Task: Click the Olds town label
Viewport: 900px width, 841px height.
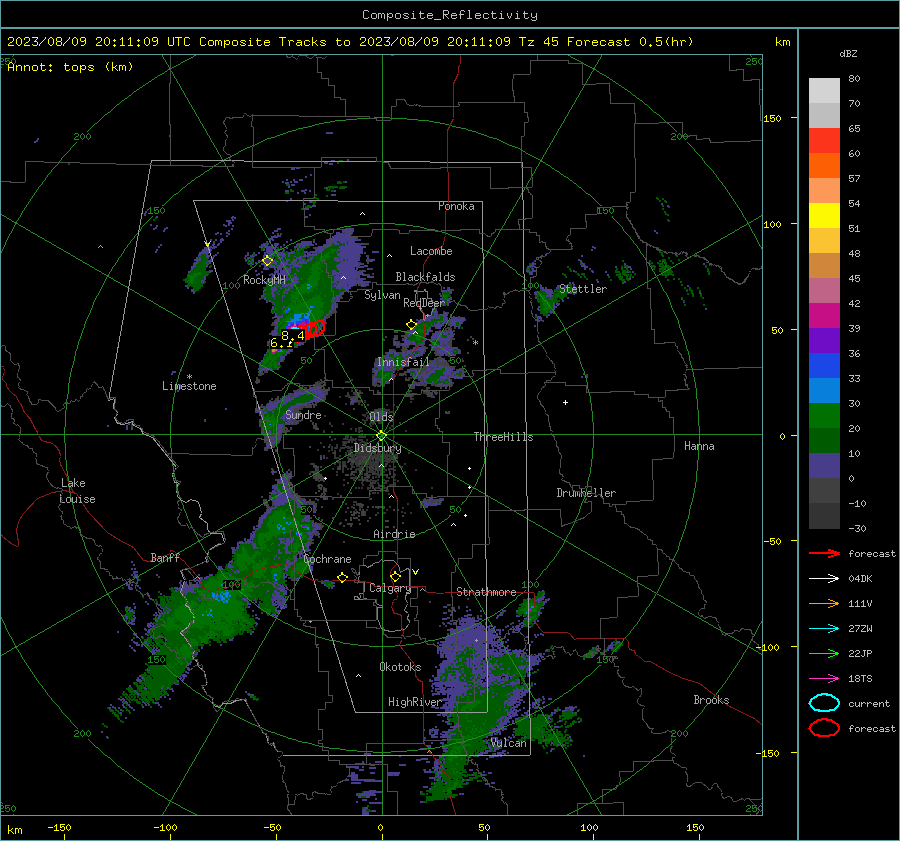Action: point(381,417)
